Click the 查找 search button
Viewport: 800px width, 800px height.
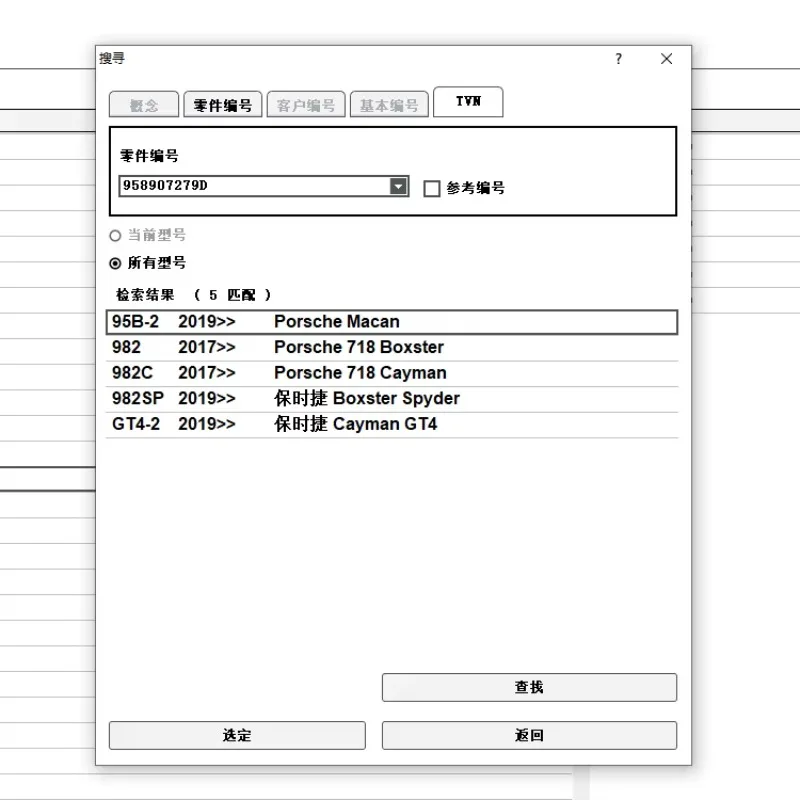529,687
